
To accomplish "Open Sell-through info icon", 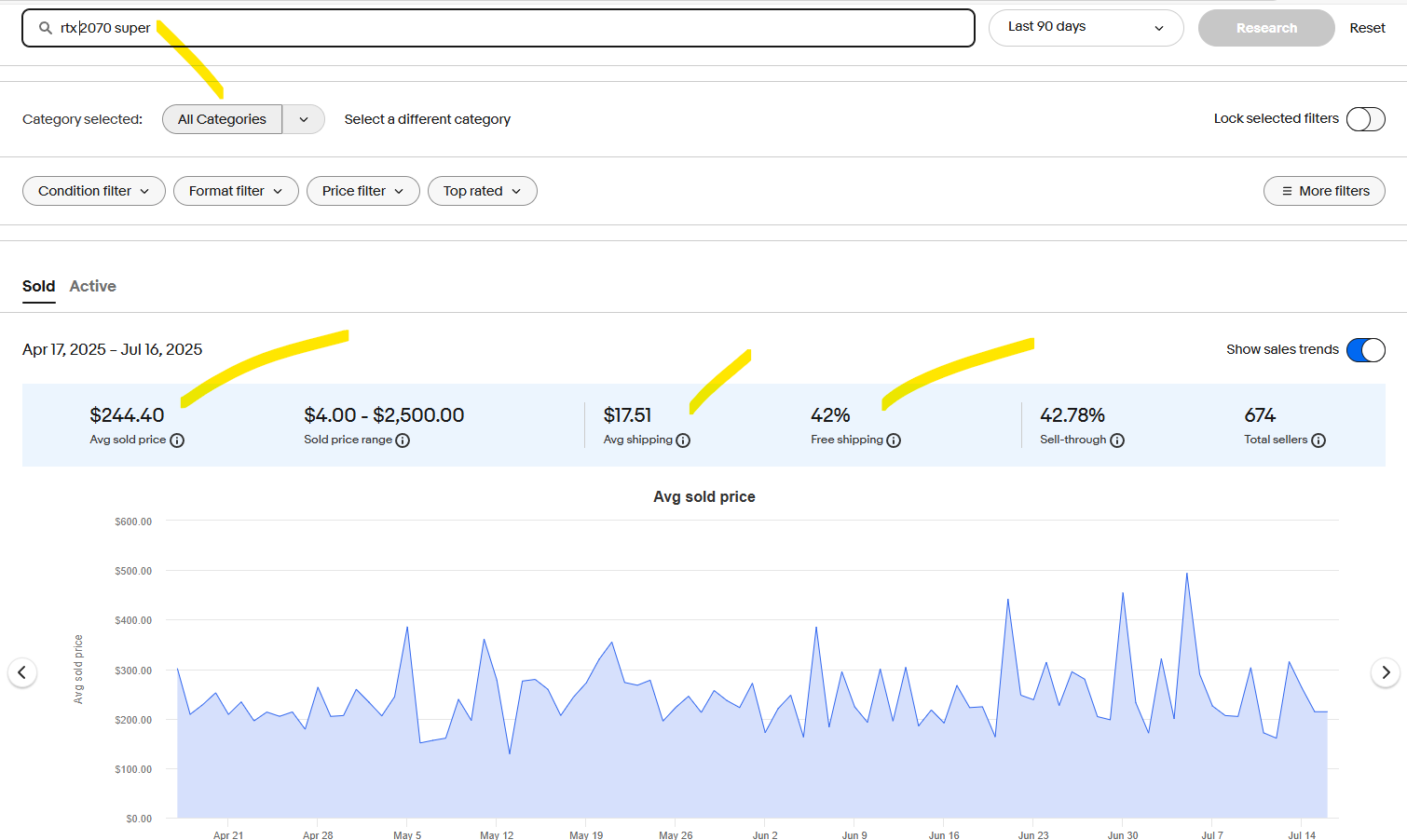I will (x=1117, y=440).
